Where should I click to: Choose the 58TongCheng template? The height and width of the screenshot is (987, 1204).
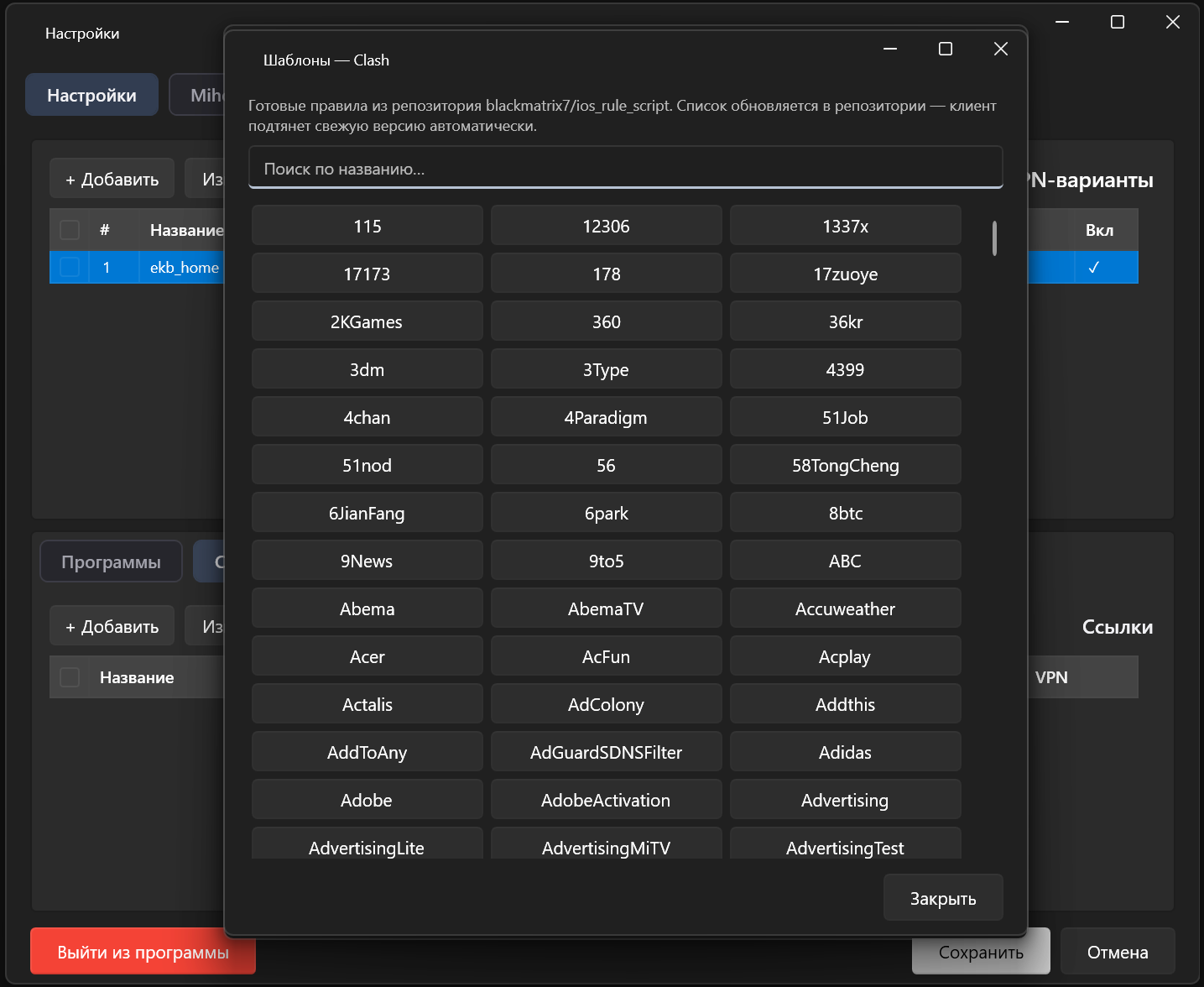[846, 465]
